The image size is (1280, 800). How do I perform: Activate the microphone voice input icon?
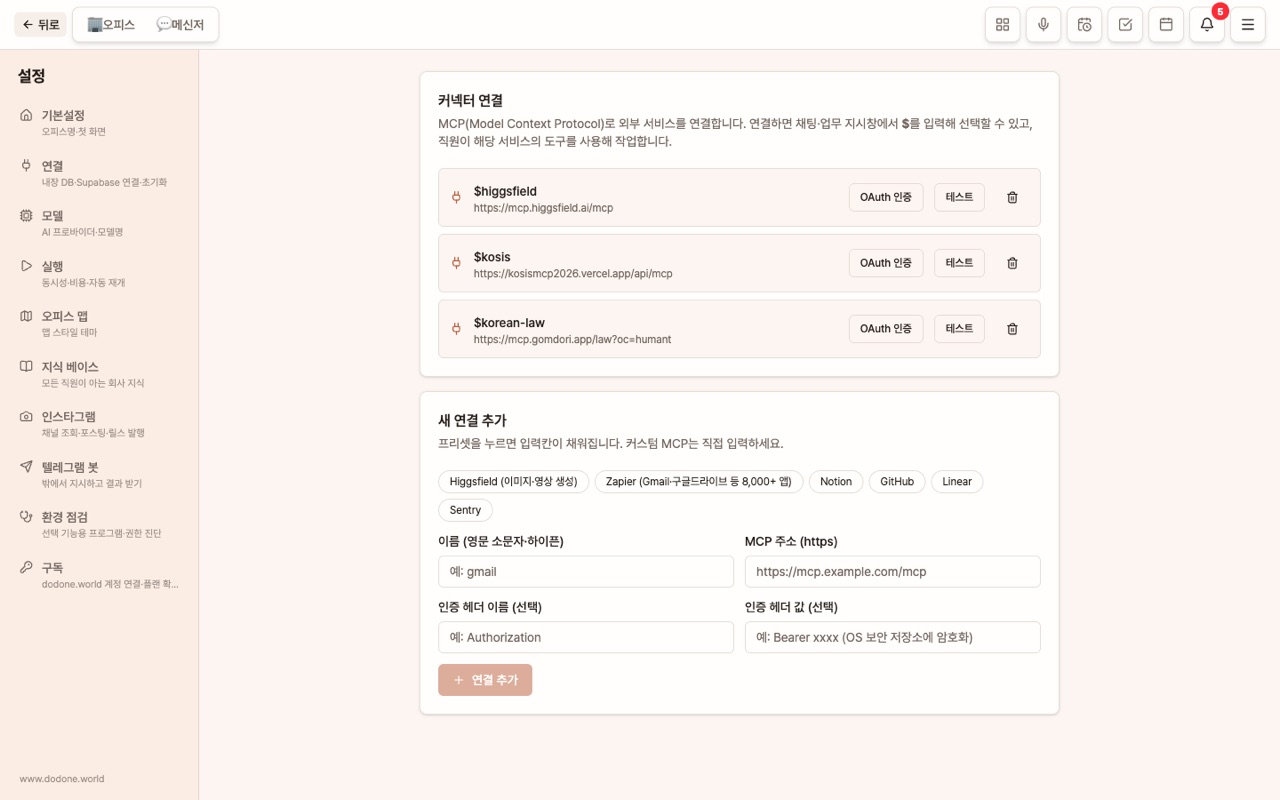pos(1043,25)
